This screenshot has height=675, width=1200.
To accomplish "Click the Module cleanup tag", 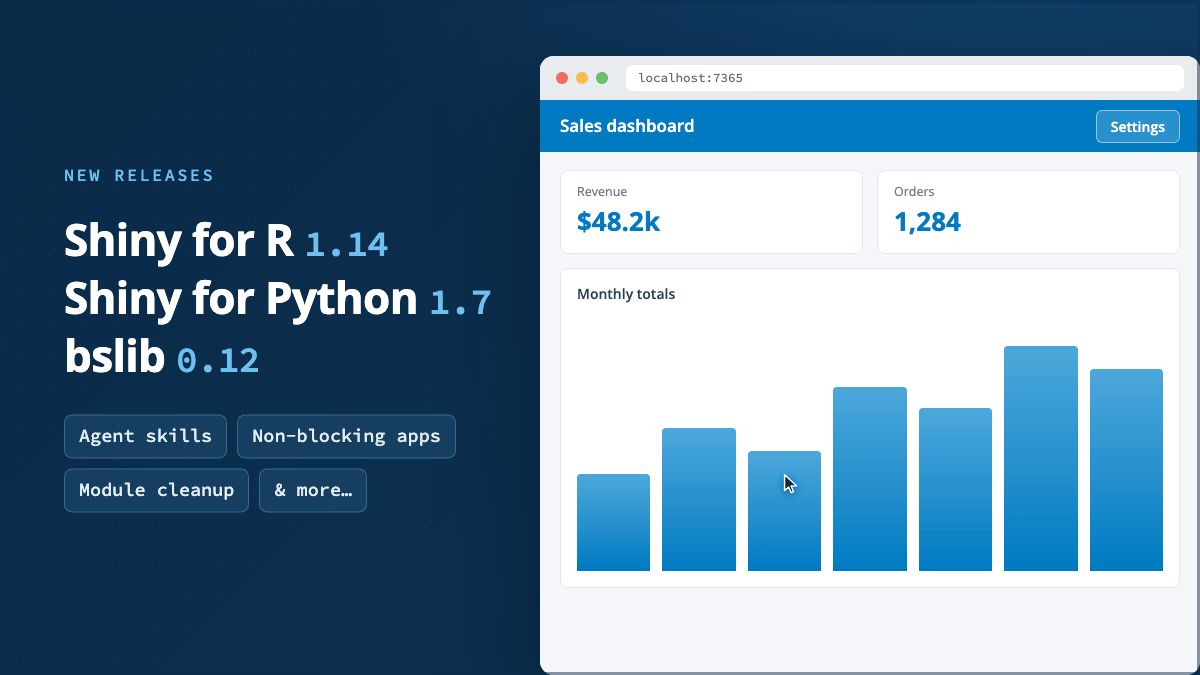I will click(156, 490).
